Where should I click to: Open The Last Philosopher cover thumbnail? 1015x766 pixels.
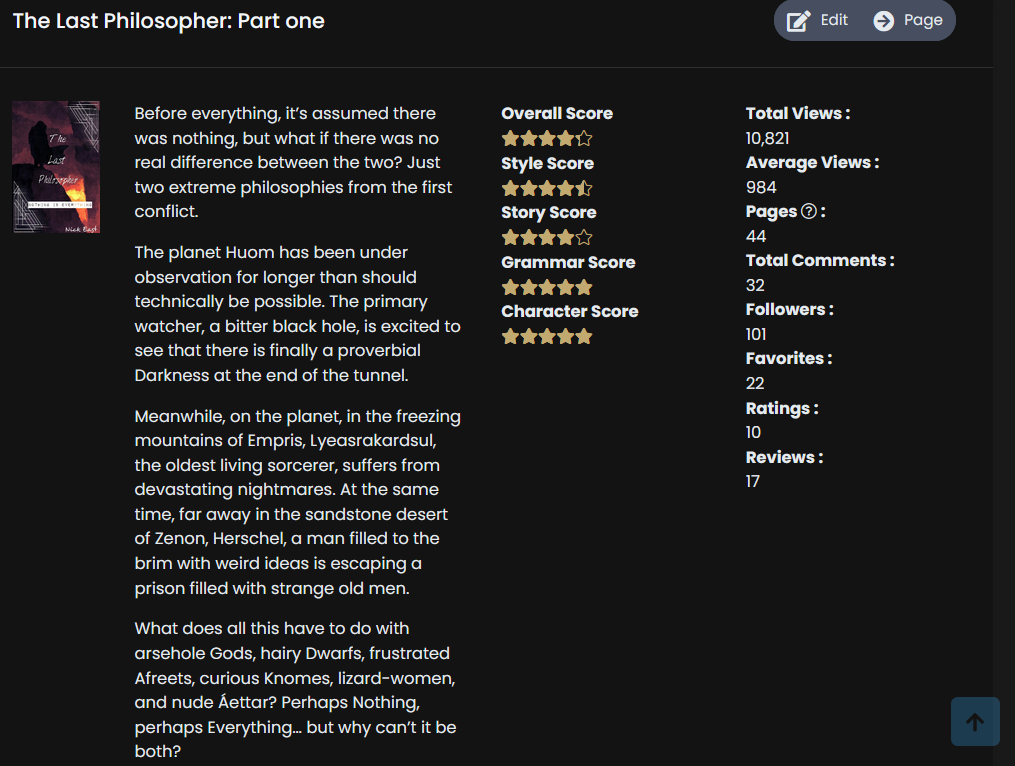pyautogui.click(x=56, y=167)
